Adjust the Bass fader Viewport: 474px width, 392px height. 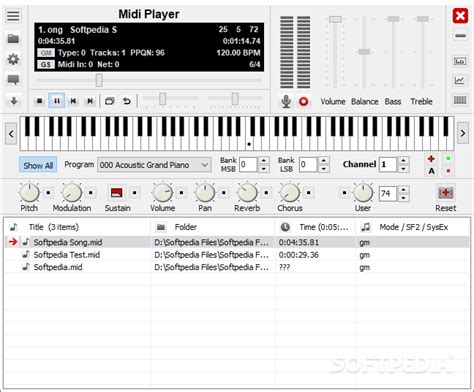pos(393,19)
